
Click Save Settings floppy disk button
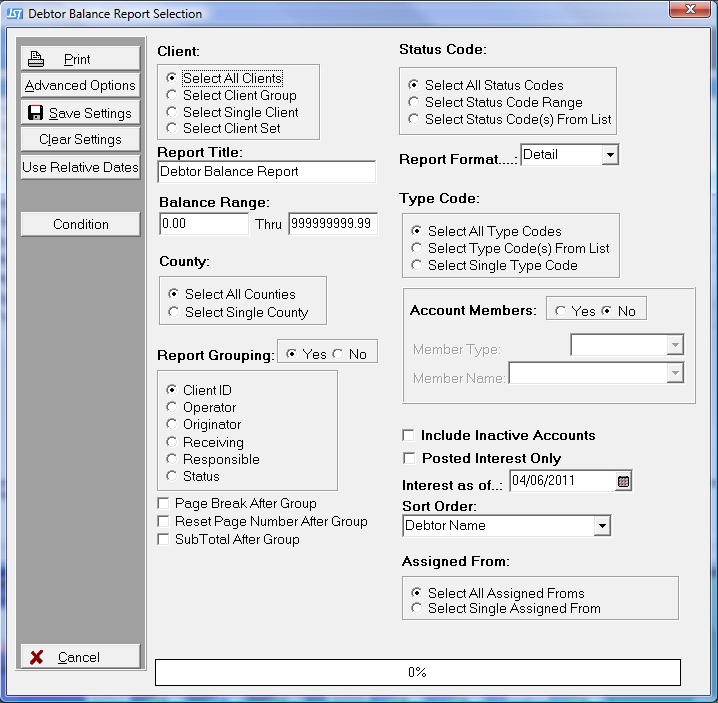[x=80, y=113]
